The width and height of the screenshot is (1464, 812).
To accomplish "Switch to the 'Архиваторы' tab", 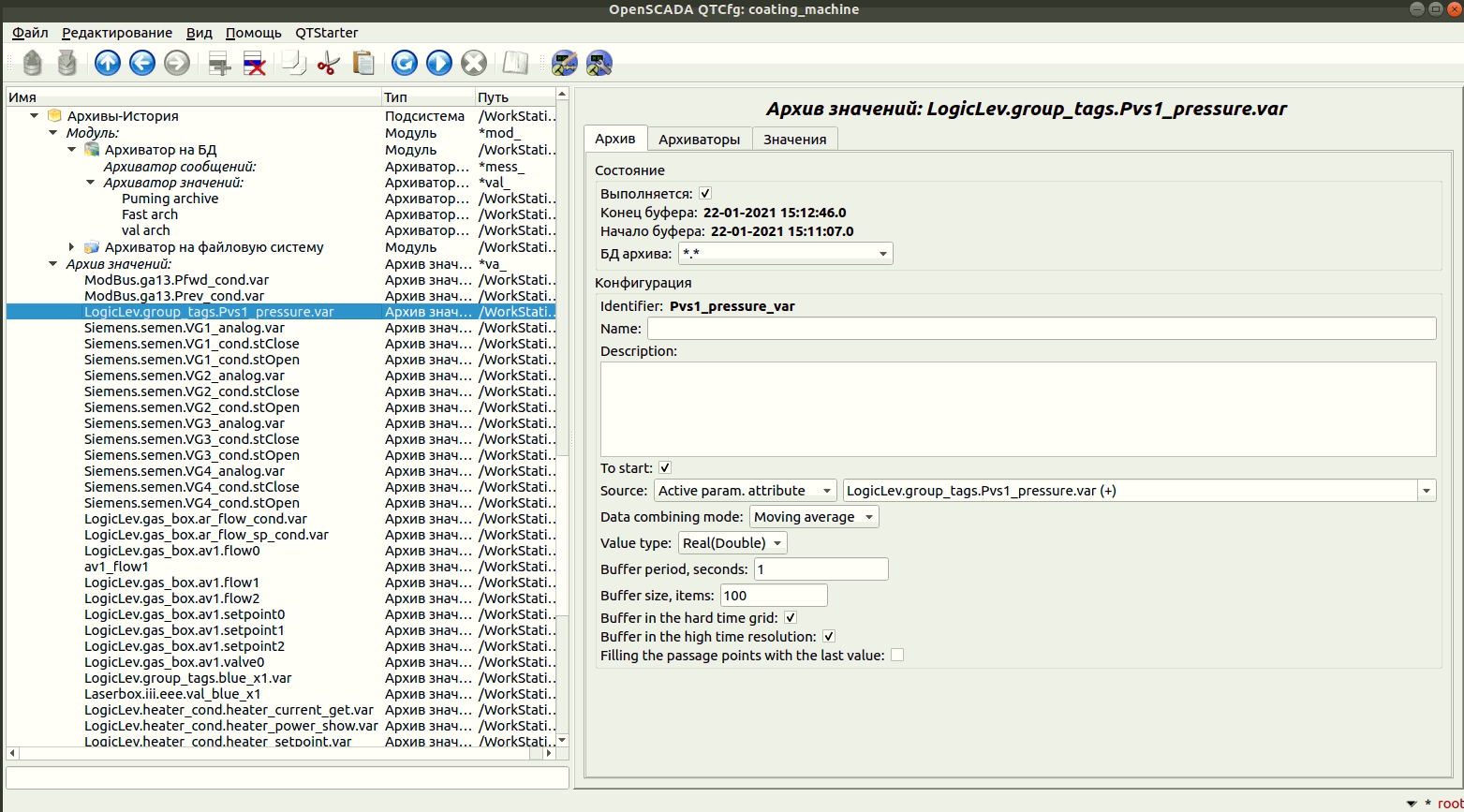I will (699, 140).
